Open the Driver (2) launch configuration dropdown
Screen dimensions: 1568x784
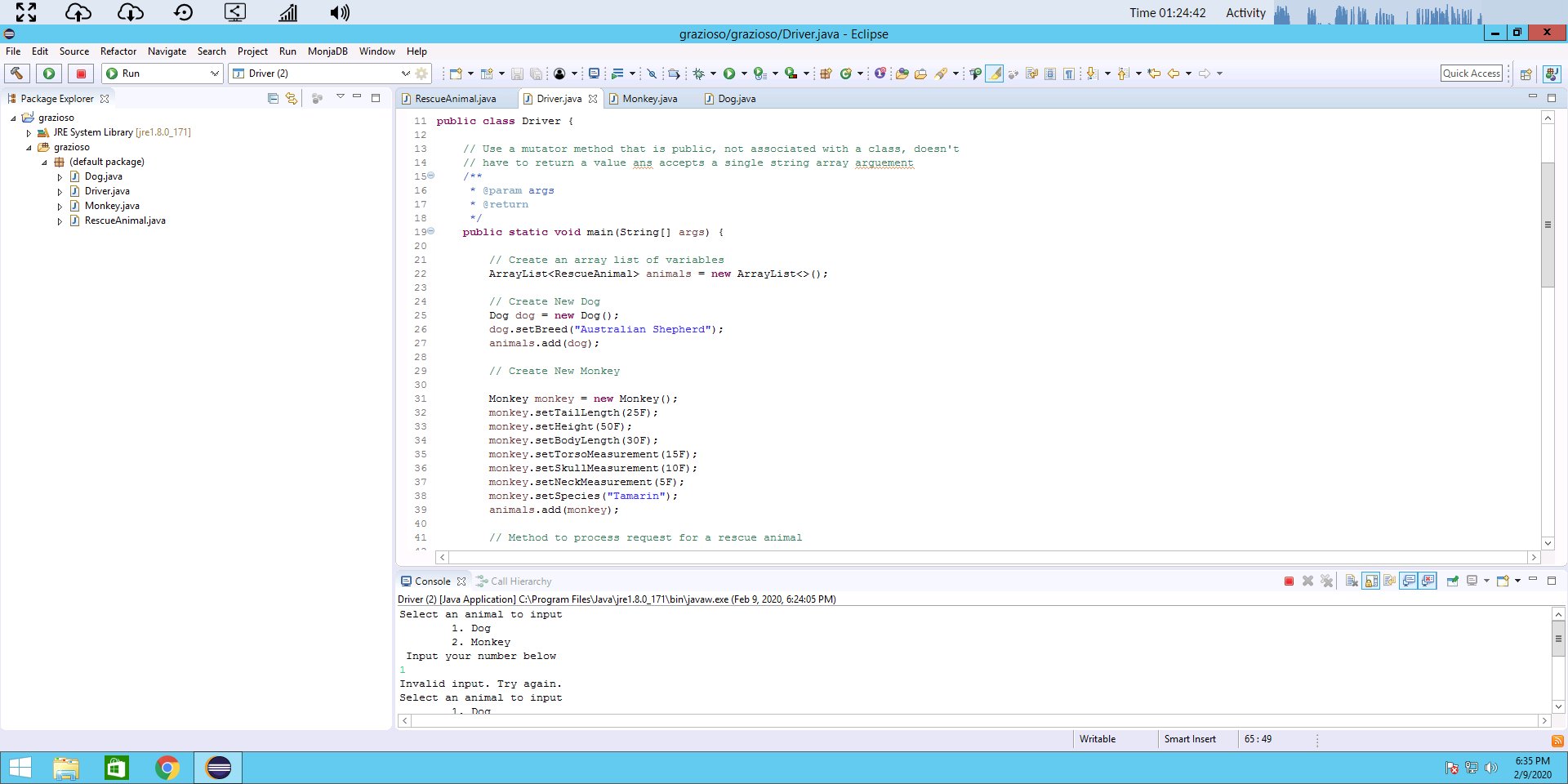pyautogui.click(x=405, y=73)
